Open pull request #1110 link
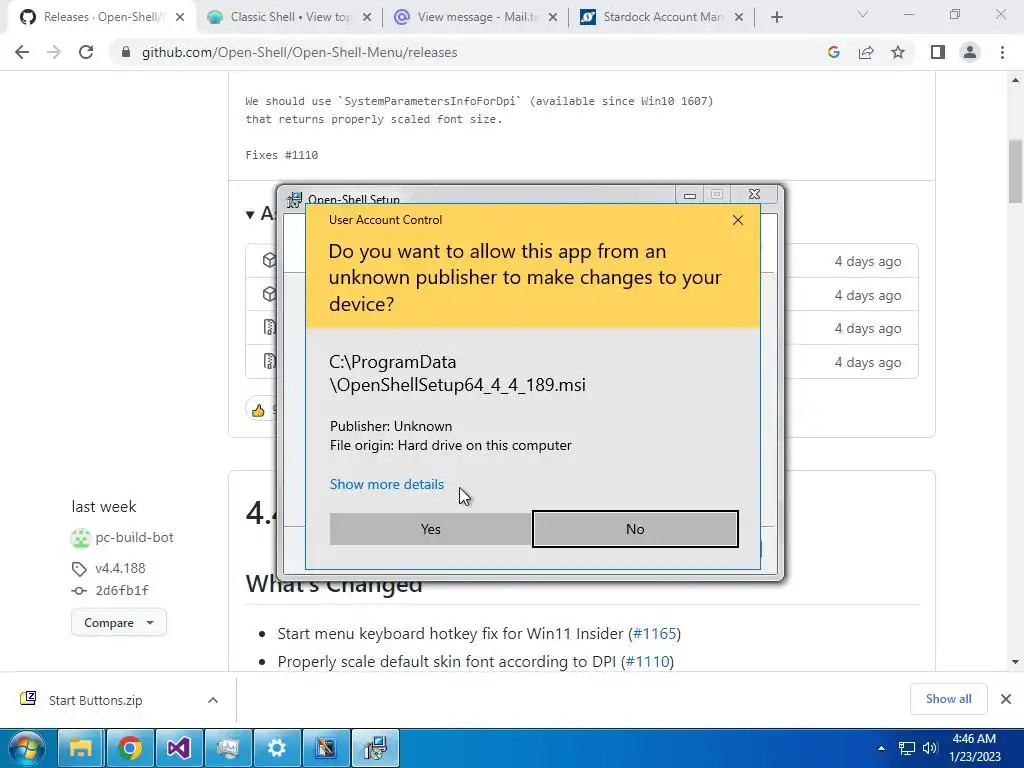The height and width of the screenshot is (768, 1024). (647, 662)
